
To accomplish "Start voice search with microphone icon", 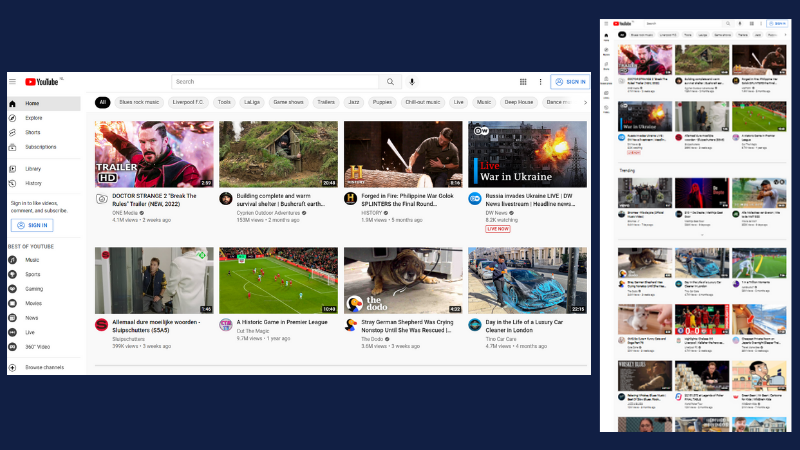I will (412, 82).
